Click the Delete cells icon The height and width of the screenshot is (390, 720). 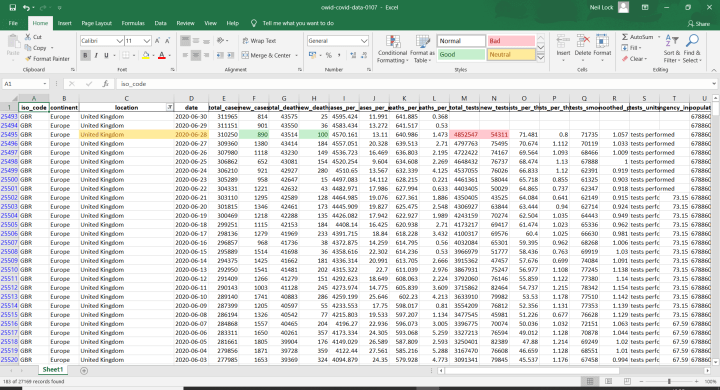tap(582, 42)
